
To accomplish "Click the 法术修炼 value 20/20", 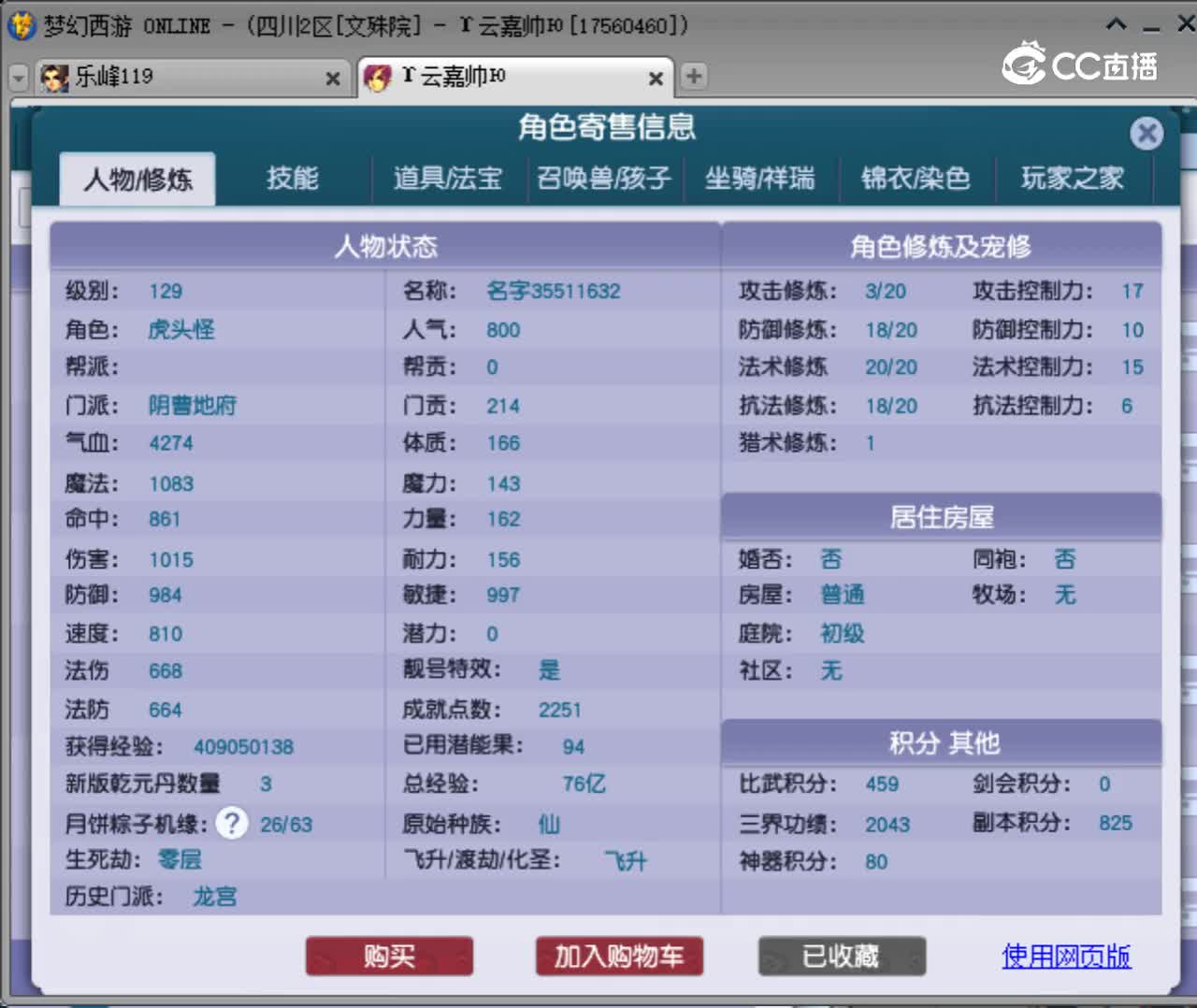I will pyautogui.click(x=891, y=367).
